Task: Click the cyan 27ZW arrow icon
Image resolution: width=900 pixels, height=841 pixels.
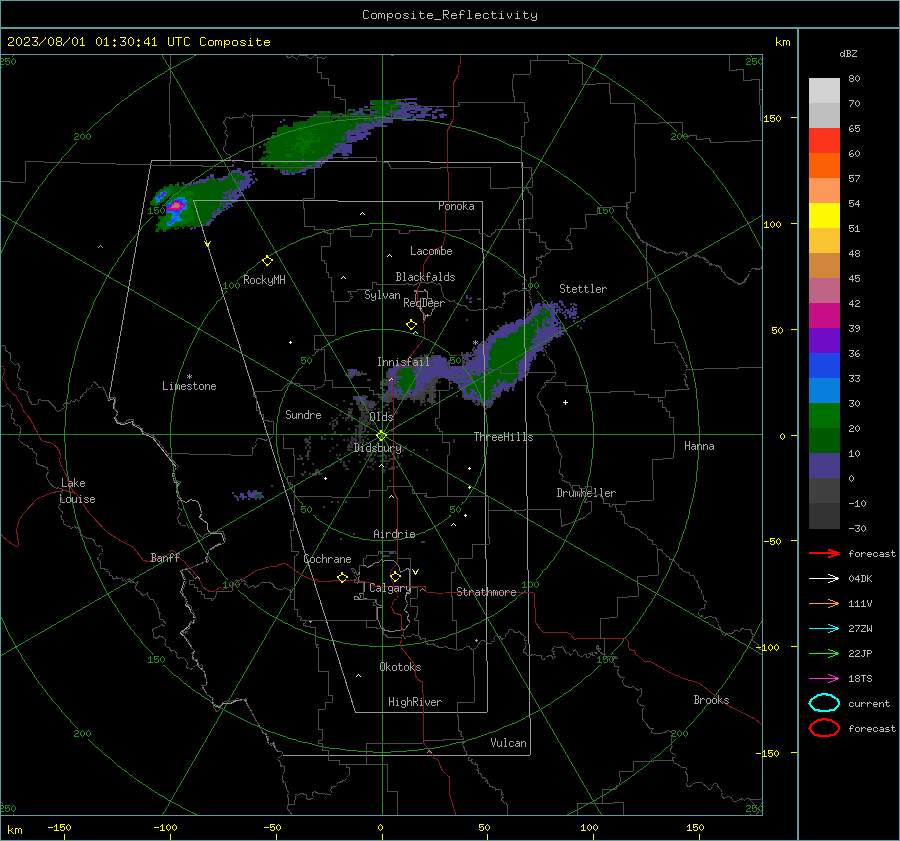Action: (x=824, y=629)
